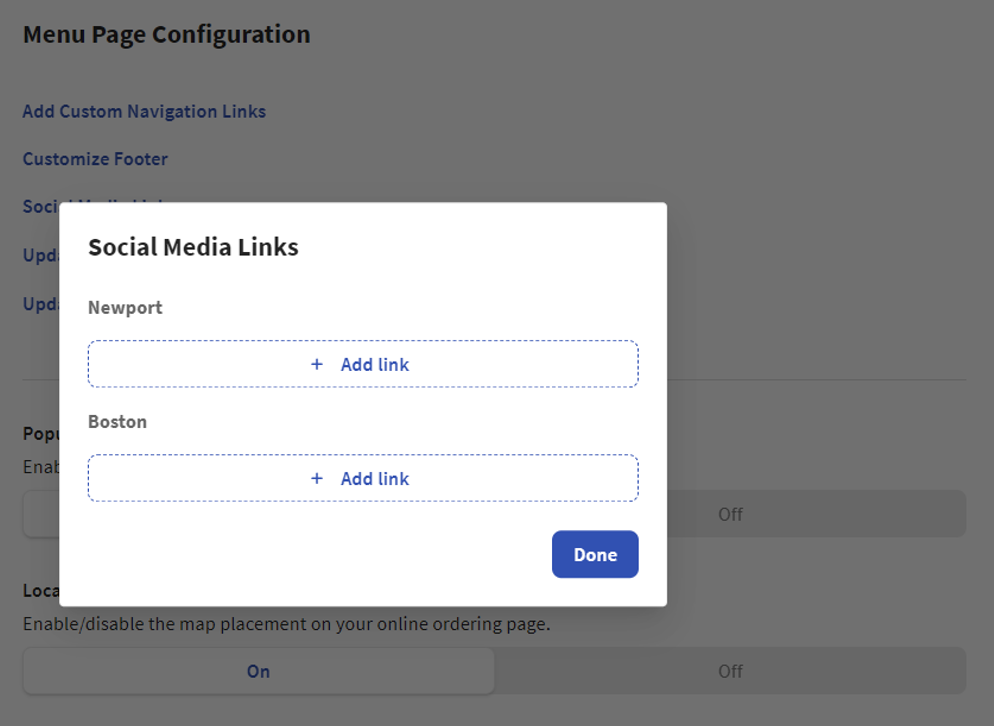Click the Done button to close the dialog
The height and width of the screenshot is (726, 994).
(x=594, y=554)
